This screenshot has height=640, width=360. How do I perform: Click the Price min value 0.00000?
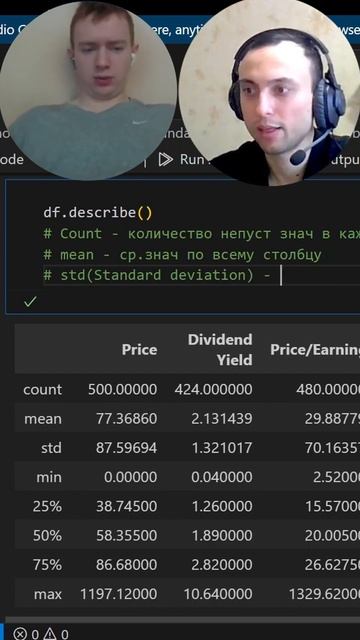[131, 477]
